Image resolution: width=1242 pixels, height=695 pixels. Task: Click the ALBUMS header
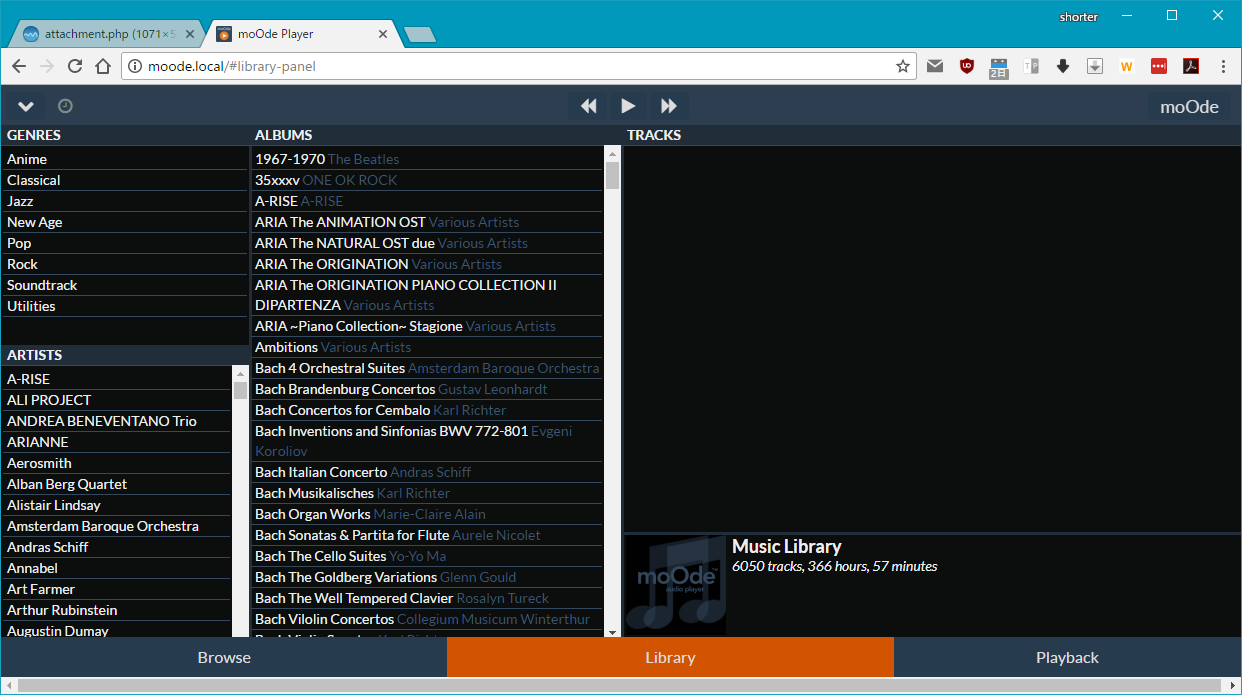pos(284,135)
